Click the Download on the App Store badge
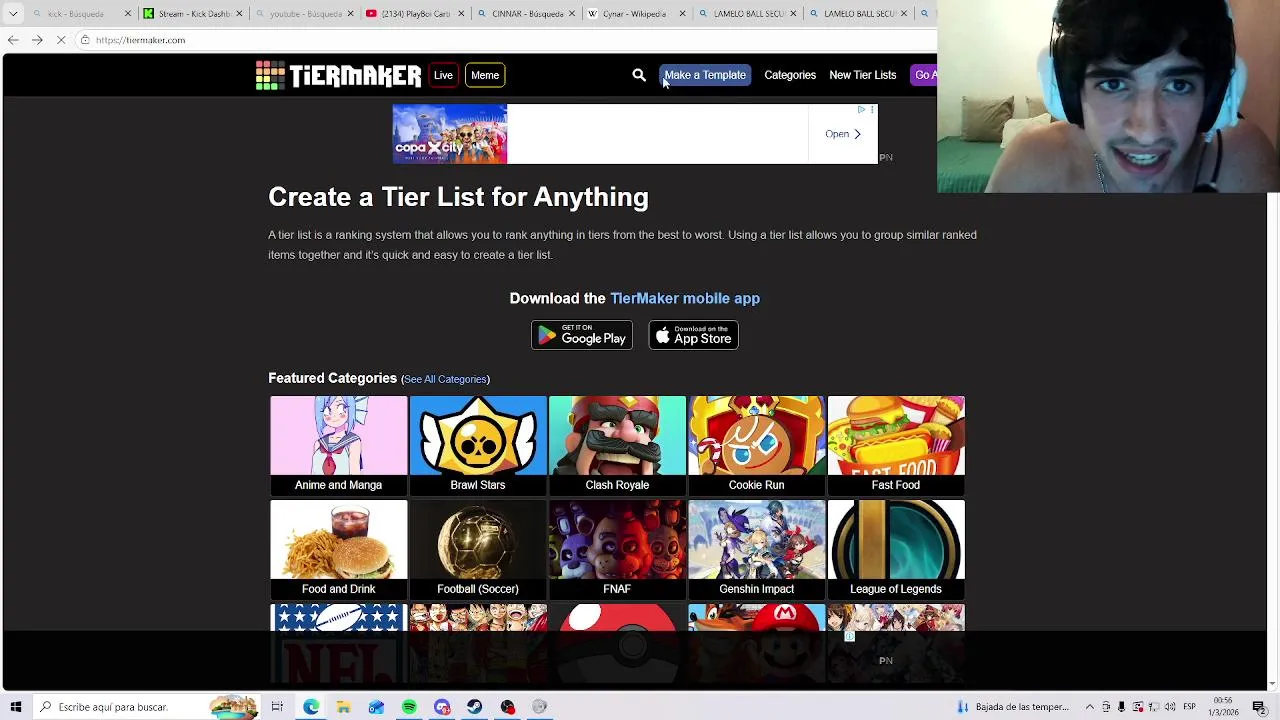 694,335
